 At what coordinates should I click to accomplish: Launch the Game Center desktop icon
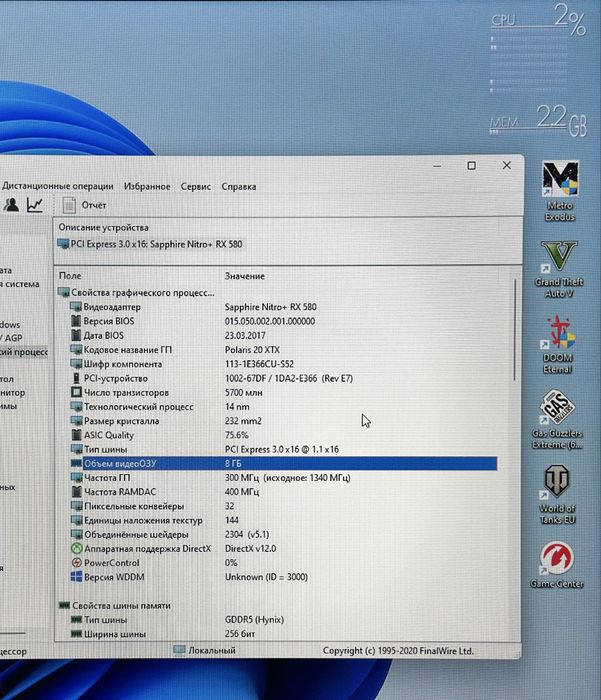pos(557,565)
